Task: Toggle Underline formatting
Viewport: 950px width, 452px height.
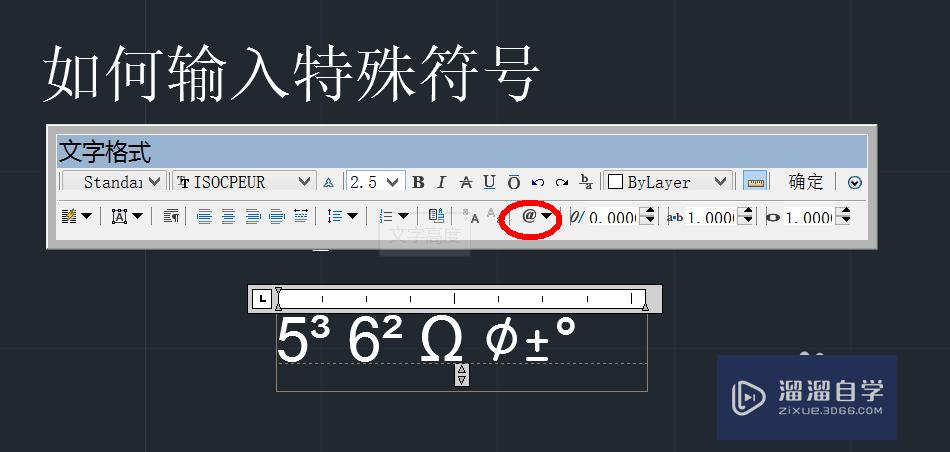Action: point(490,182)
